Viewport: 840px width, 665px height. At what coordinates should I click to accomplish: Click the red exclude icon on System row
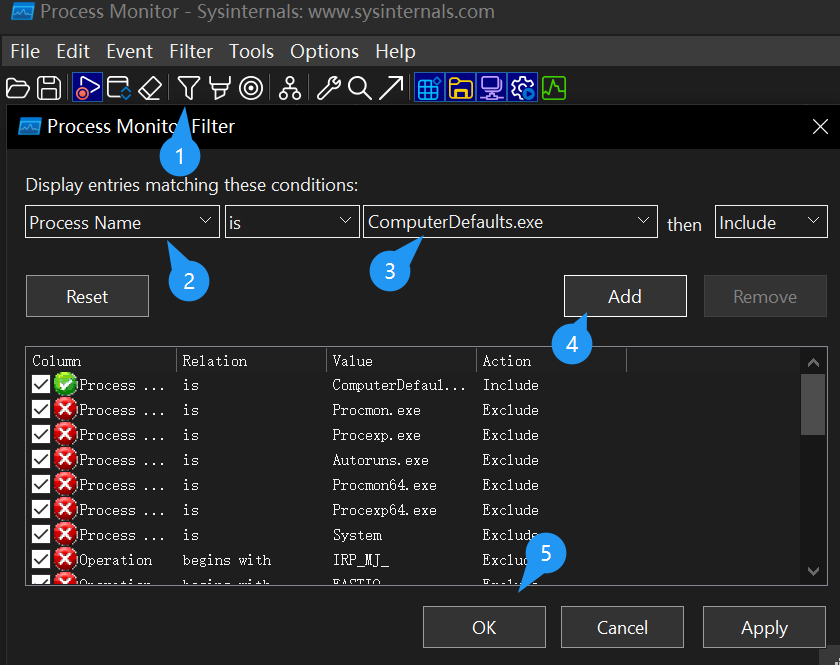pos(65,534)
